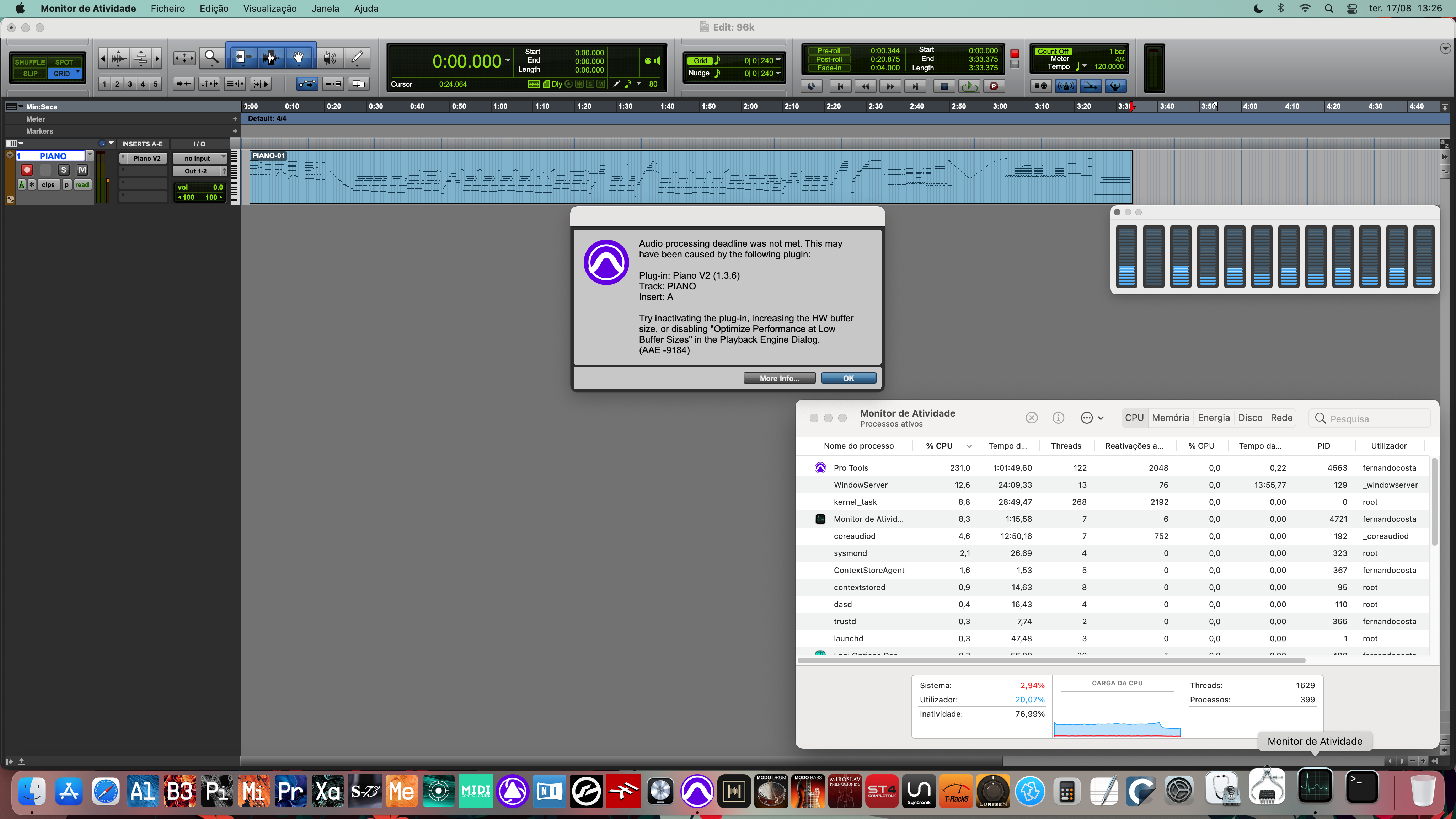
Task: Click the PIANO-01 MIDI clip
Action: (691, 176)
